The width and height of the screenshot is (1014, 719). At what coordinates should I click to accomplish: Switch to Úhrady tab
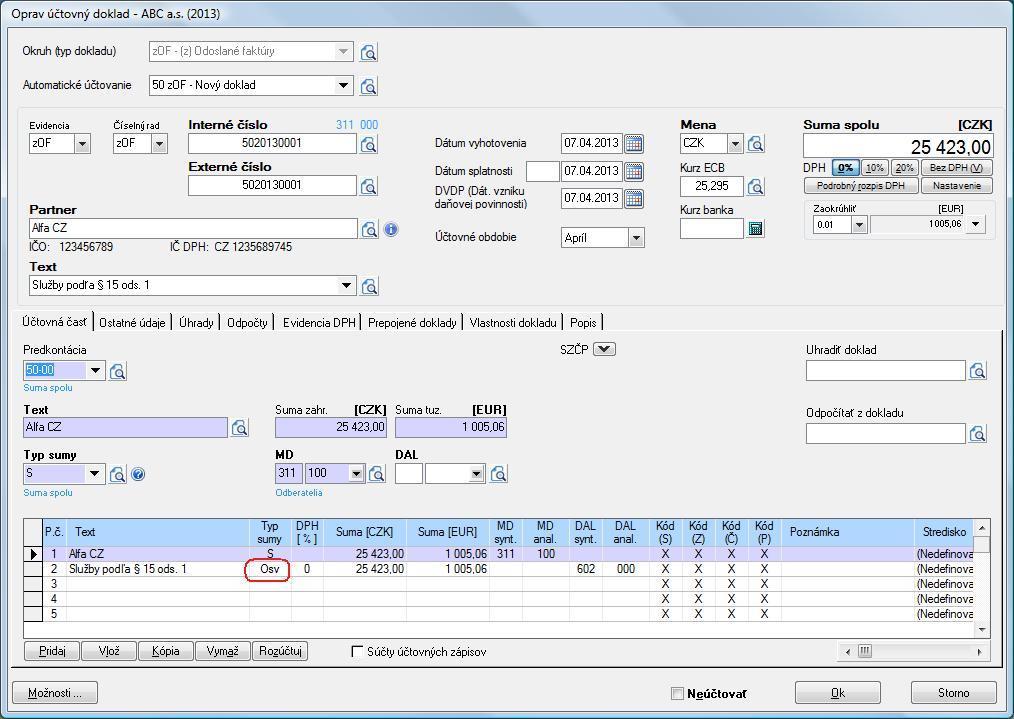(x=196, y=323)
